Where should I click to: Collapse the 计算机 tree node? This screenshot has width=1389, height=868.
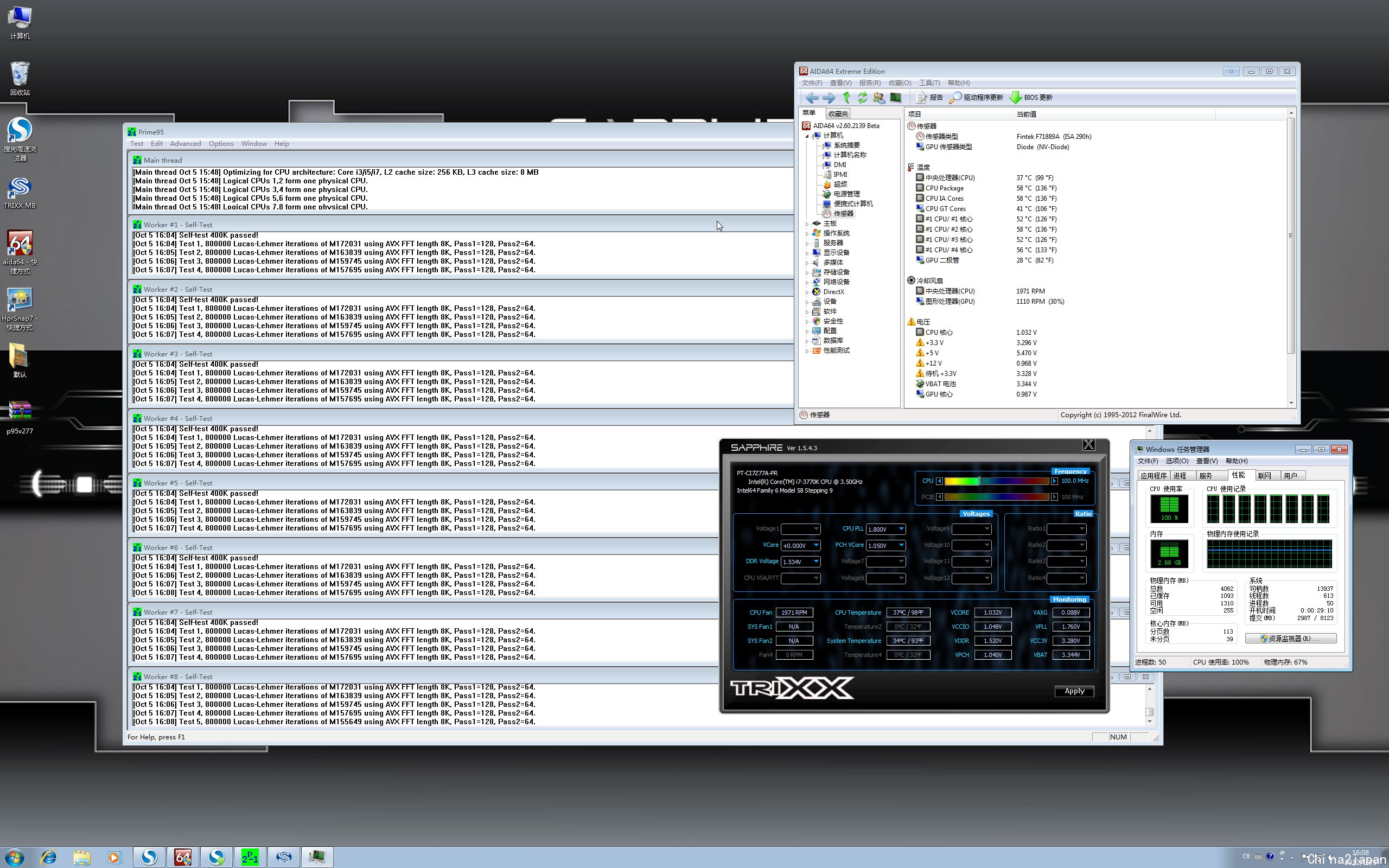click(806, 136)
